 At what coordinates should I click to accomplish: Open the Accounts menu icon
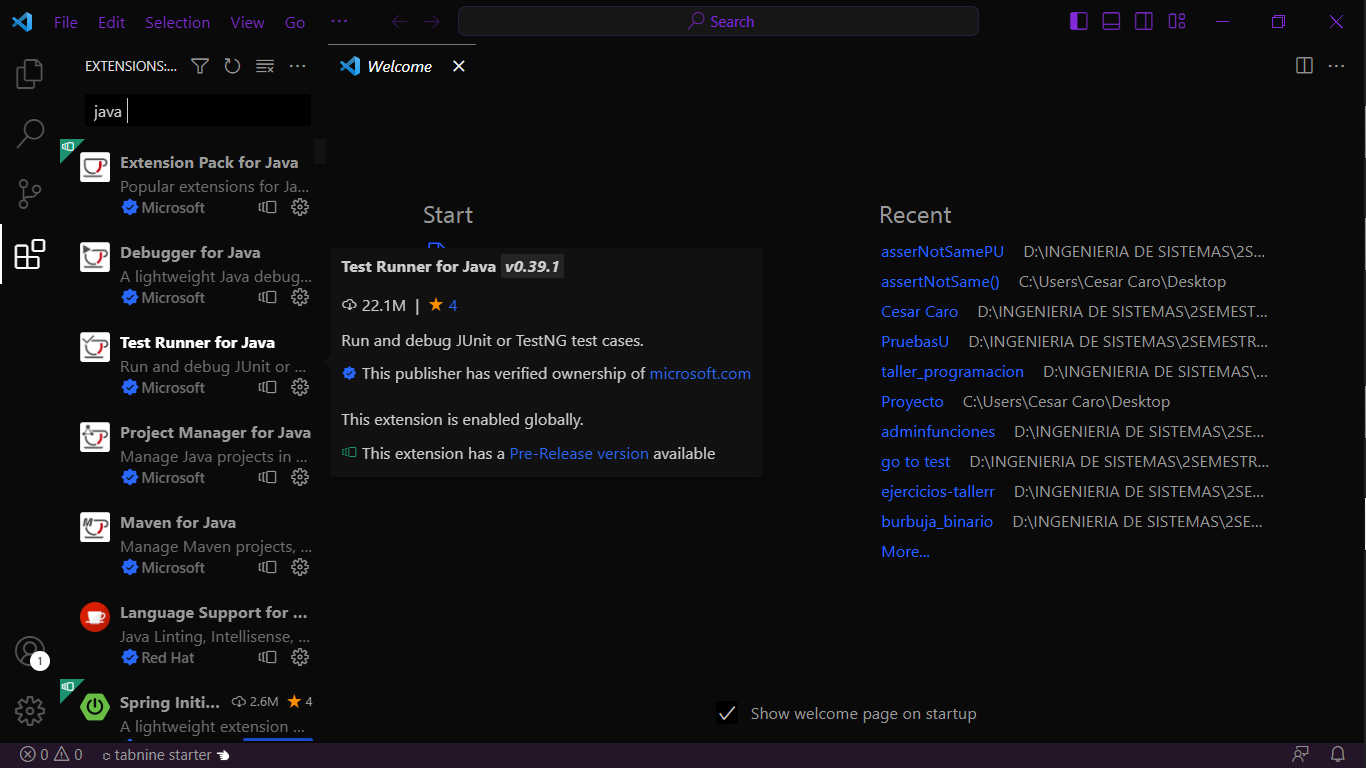30,651
